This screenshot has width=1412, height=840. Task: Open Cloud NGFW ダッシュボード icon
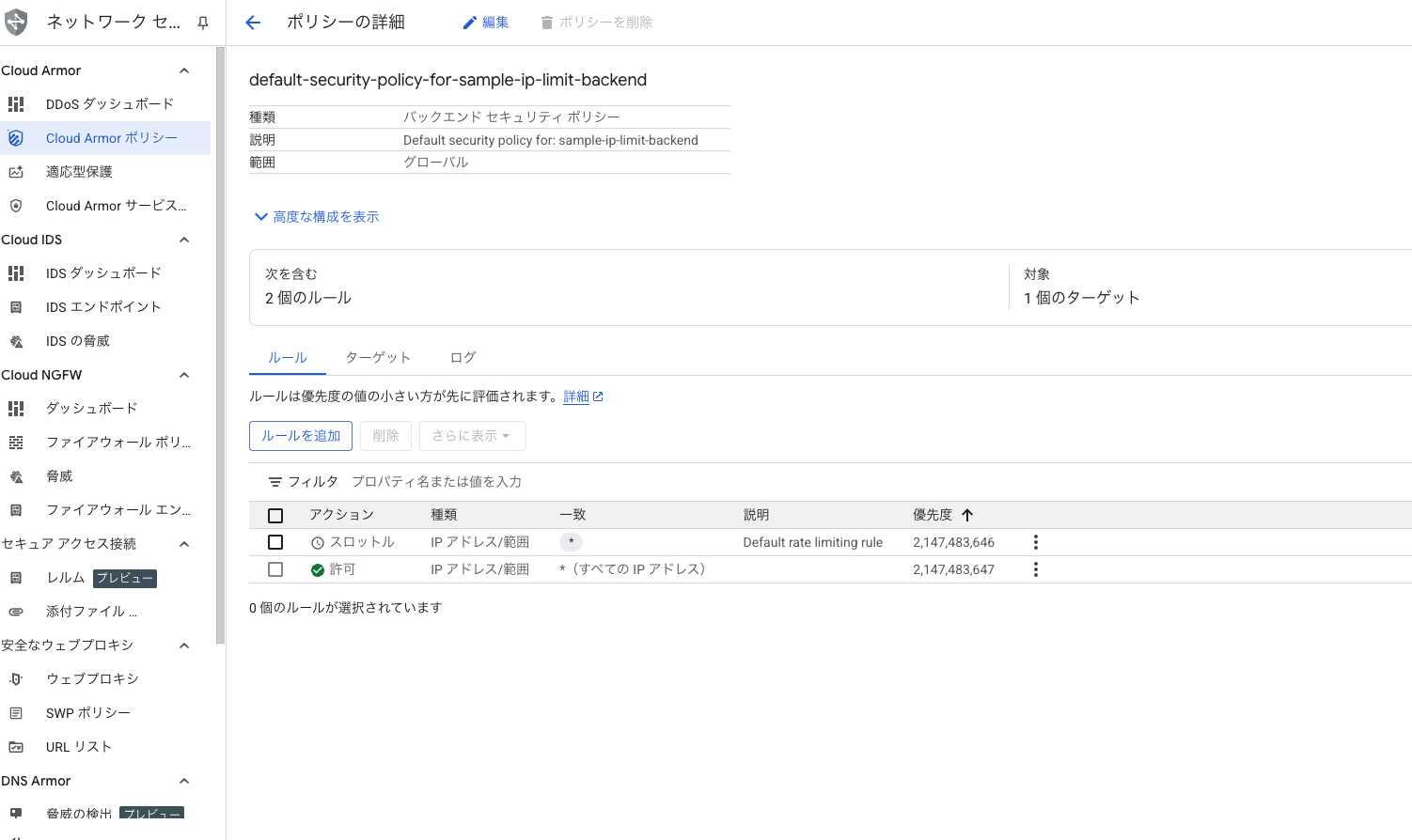[x=16, y=409]
